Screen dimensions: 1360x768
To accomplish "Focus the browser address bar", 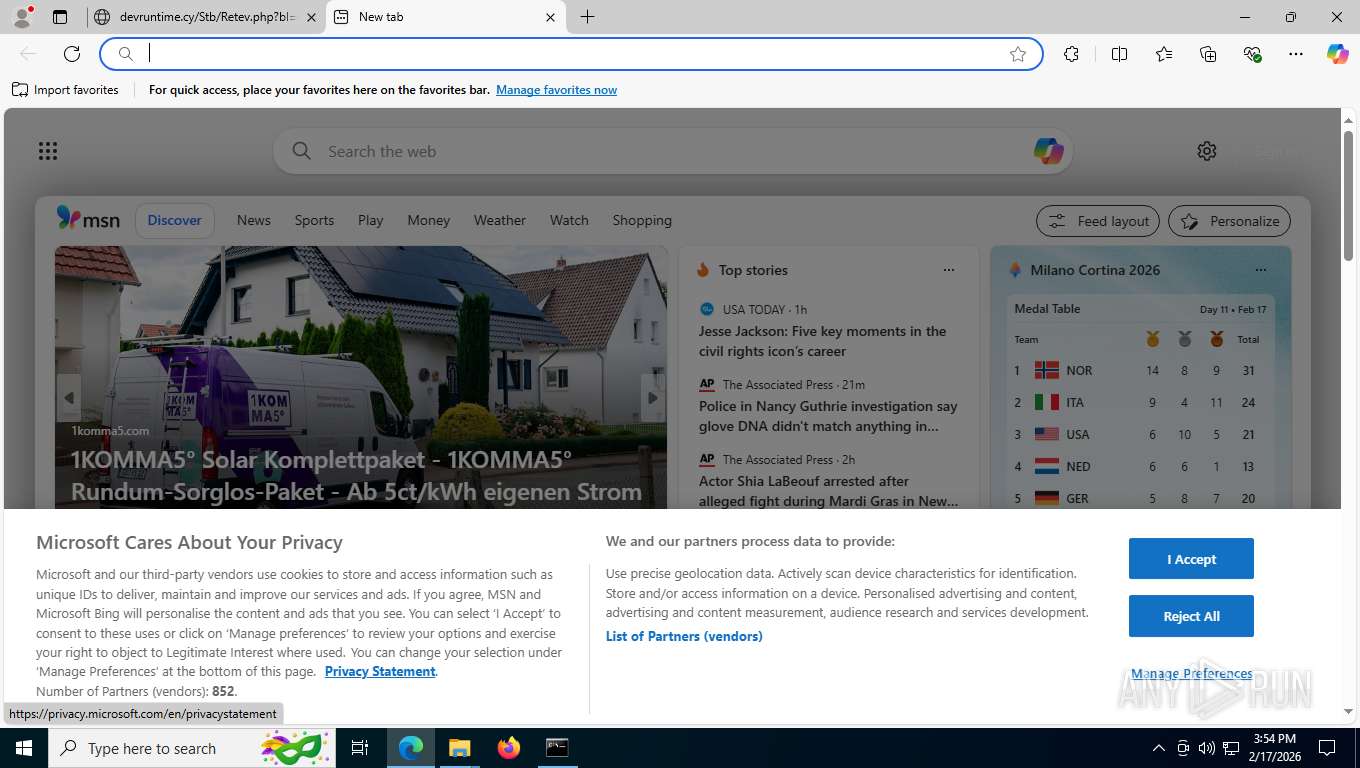I will 570,54.
